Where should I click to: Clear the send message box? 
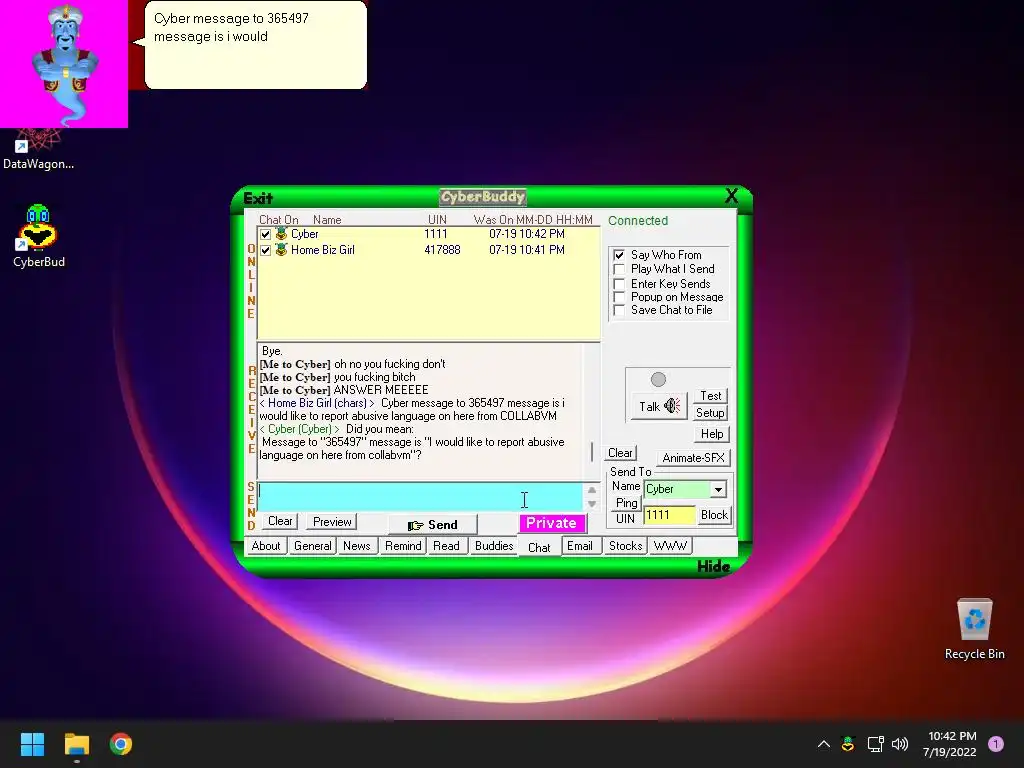[x=280, y=521]
